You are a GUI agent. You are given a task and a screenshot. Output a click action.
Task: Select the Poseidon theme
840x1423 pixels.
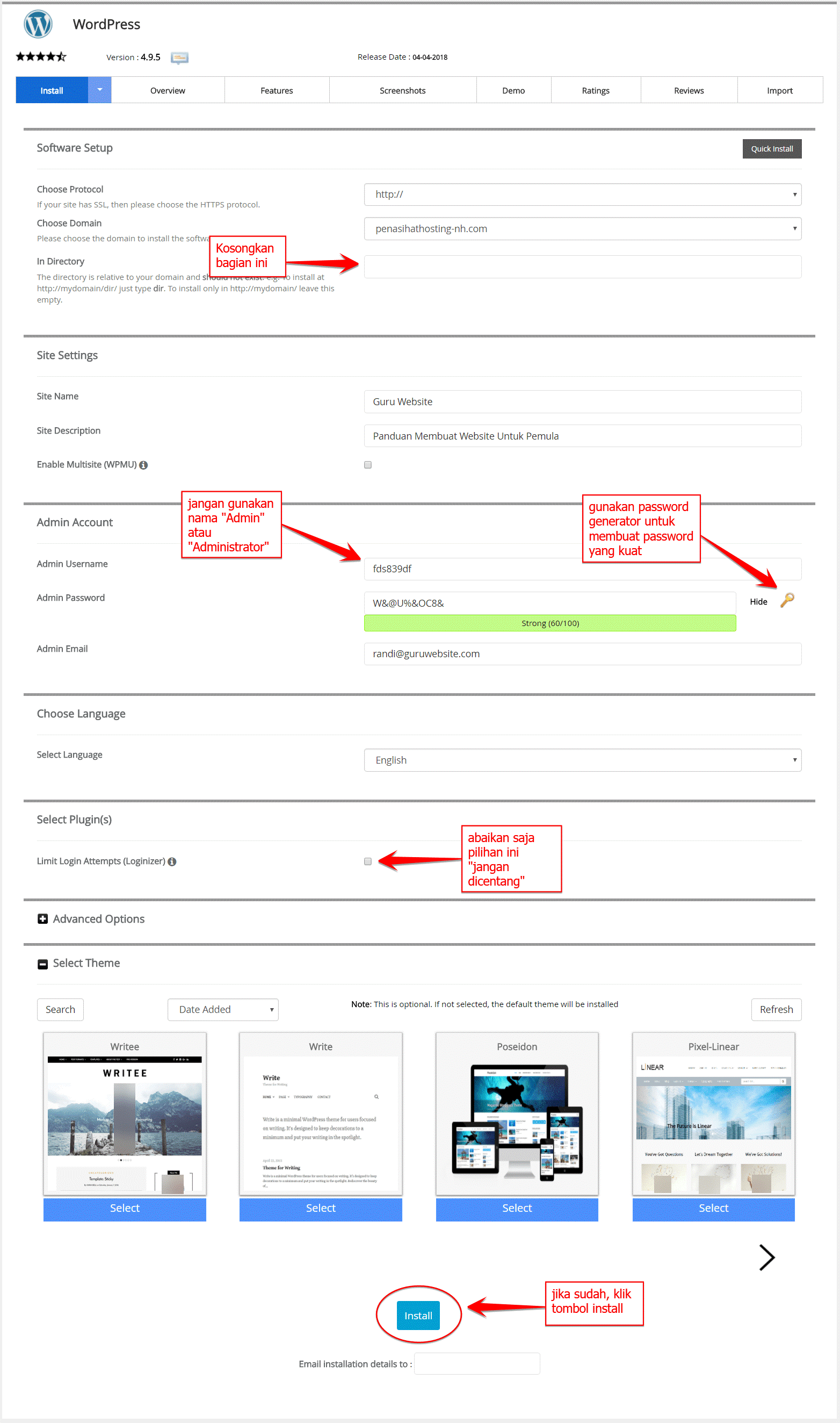517,1209
